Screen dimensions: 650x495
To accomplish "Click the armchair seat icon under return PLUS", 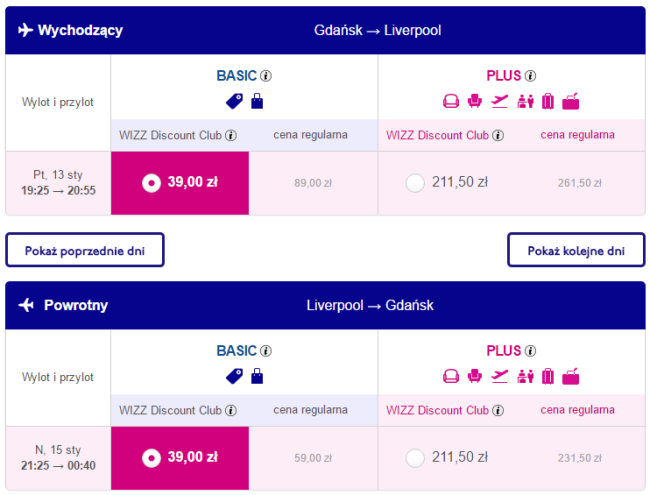I will [x=475, y=376].
